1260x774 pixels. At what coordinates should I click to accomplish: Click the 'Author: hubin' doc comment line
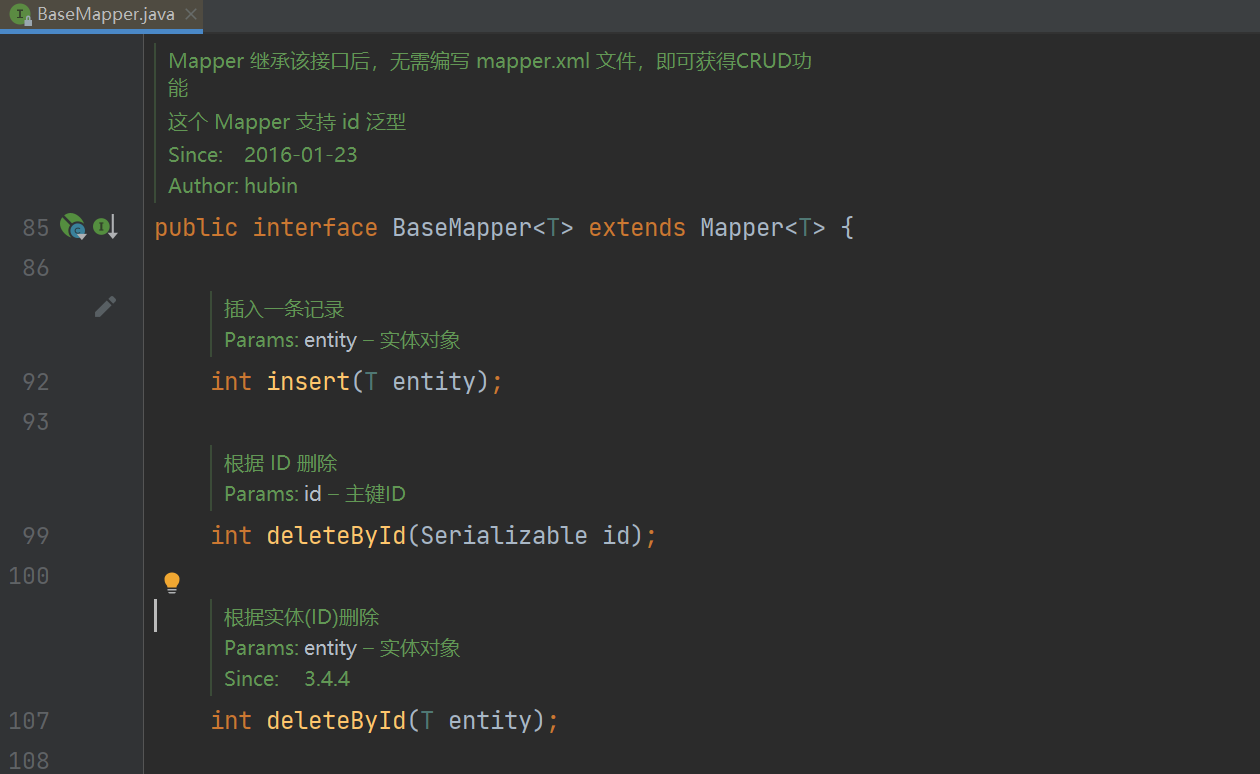tap(233, 186)
